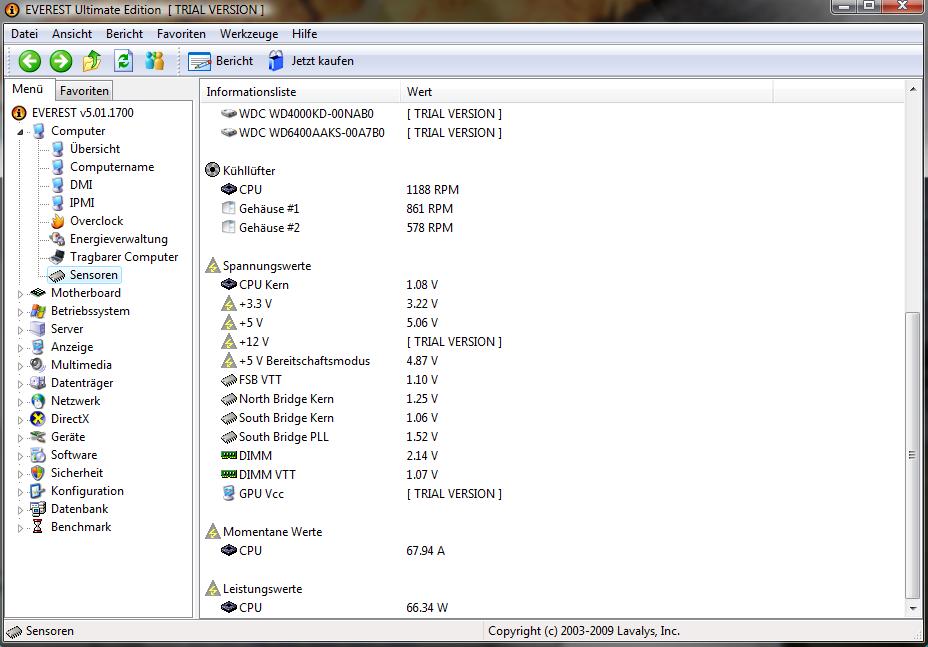
Task: Click the Momentane Werte section icon
Action: click(x=212, y=532)
